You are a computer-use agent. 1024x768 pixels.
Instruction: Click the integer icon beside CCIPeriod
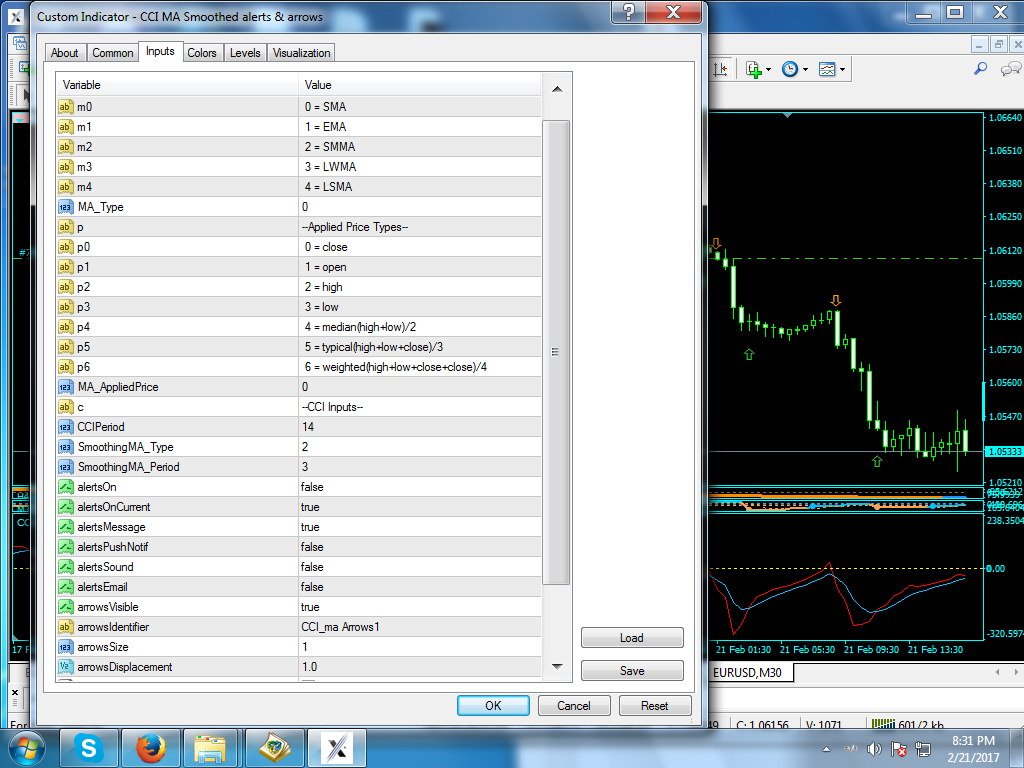[x=65, y=427]
